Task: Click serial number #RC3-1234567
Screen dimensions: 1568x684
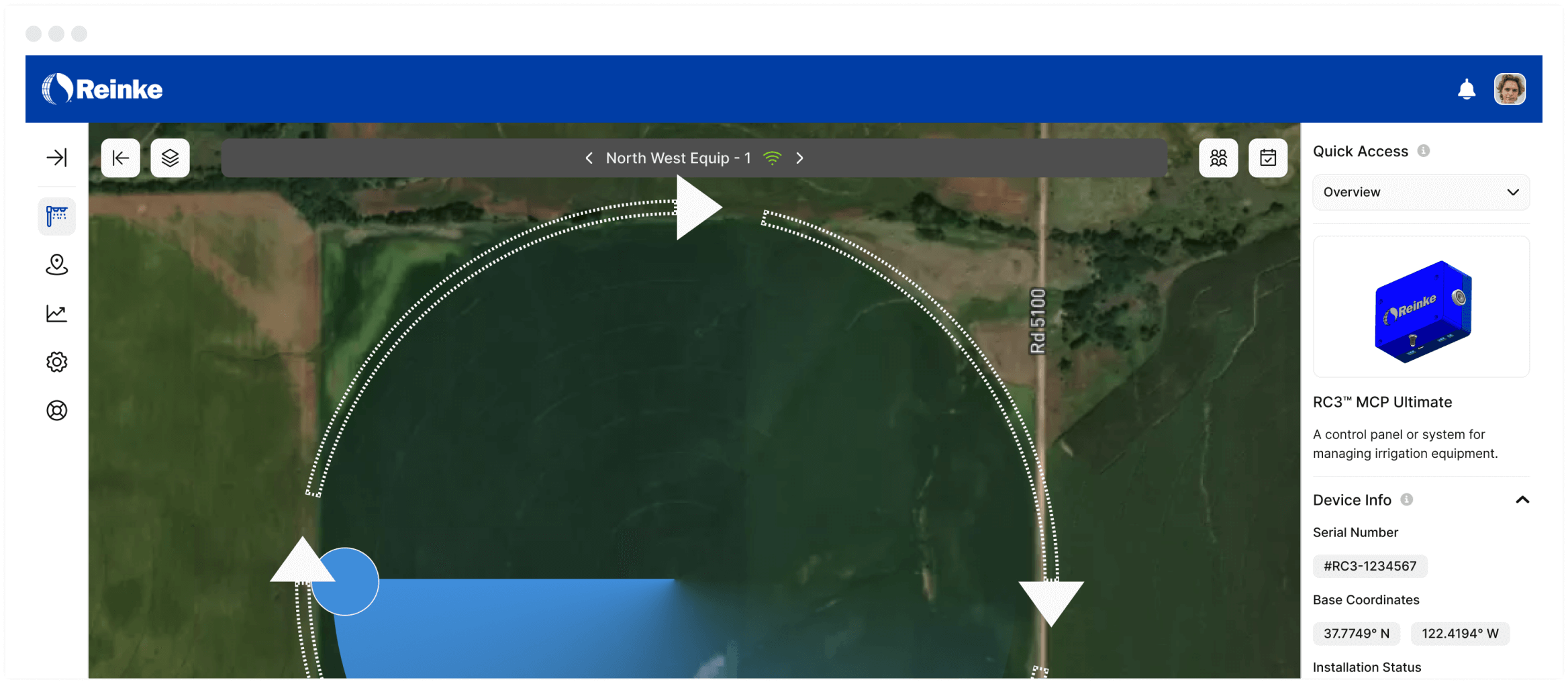Action: [x=1370, y=566]
